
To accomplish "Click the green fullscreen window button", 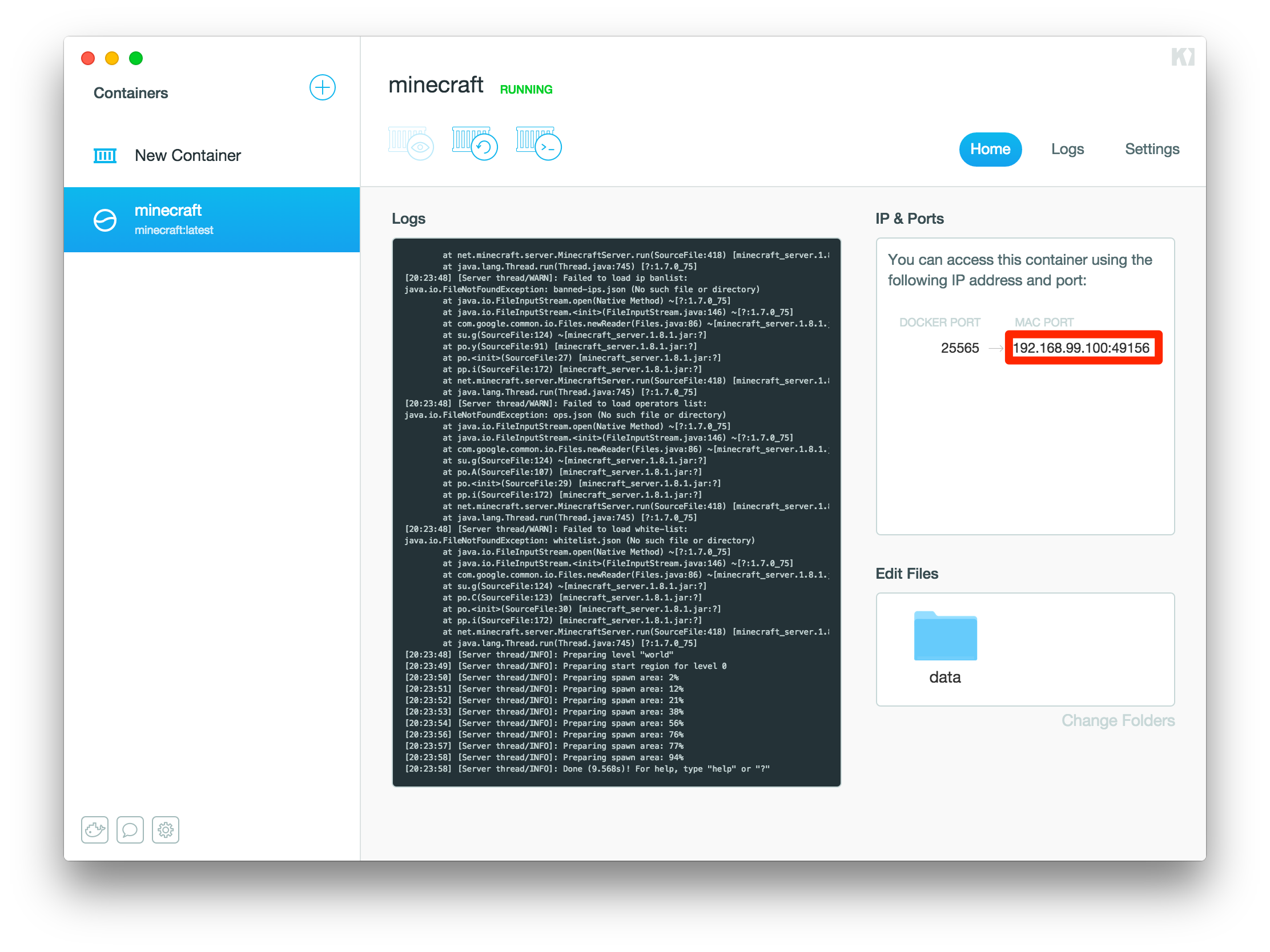I will 136,58.
